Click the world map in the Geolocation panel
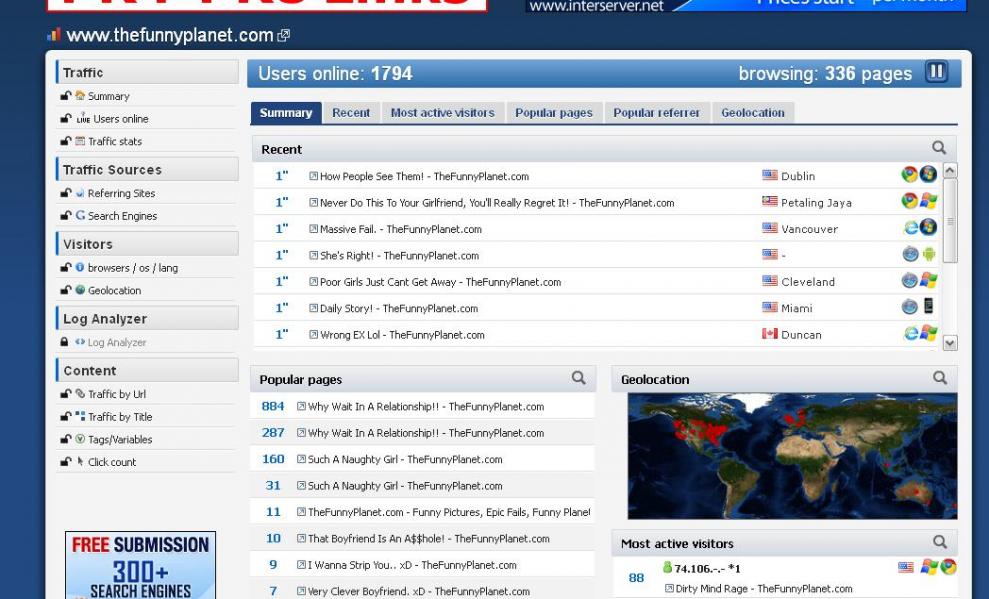 [x=792, y=456]
